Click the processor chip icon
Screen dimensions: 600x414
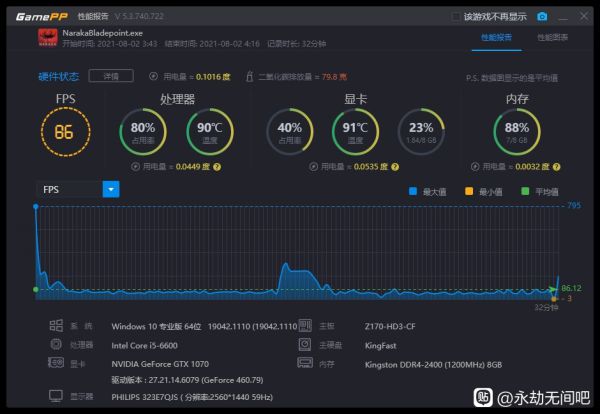56,344
